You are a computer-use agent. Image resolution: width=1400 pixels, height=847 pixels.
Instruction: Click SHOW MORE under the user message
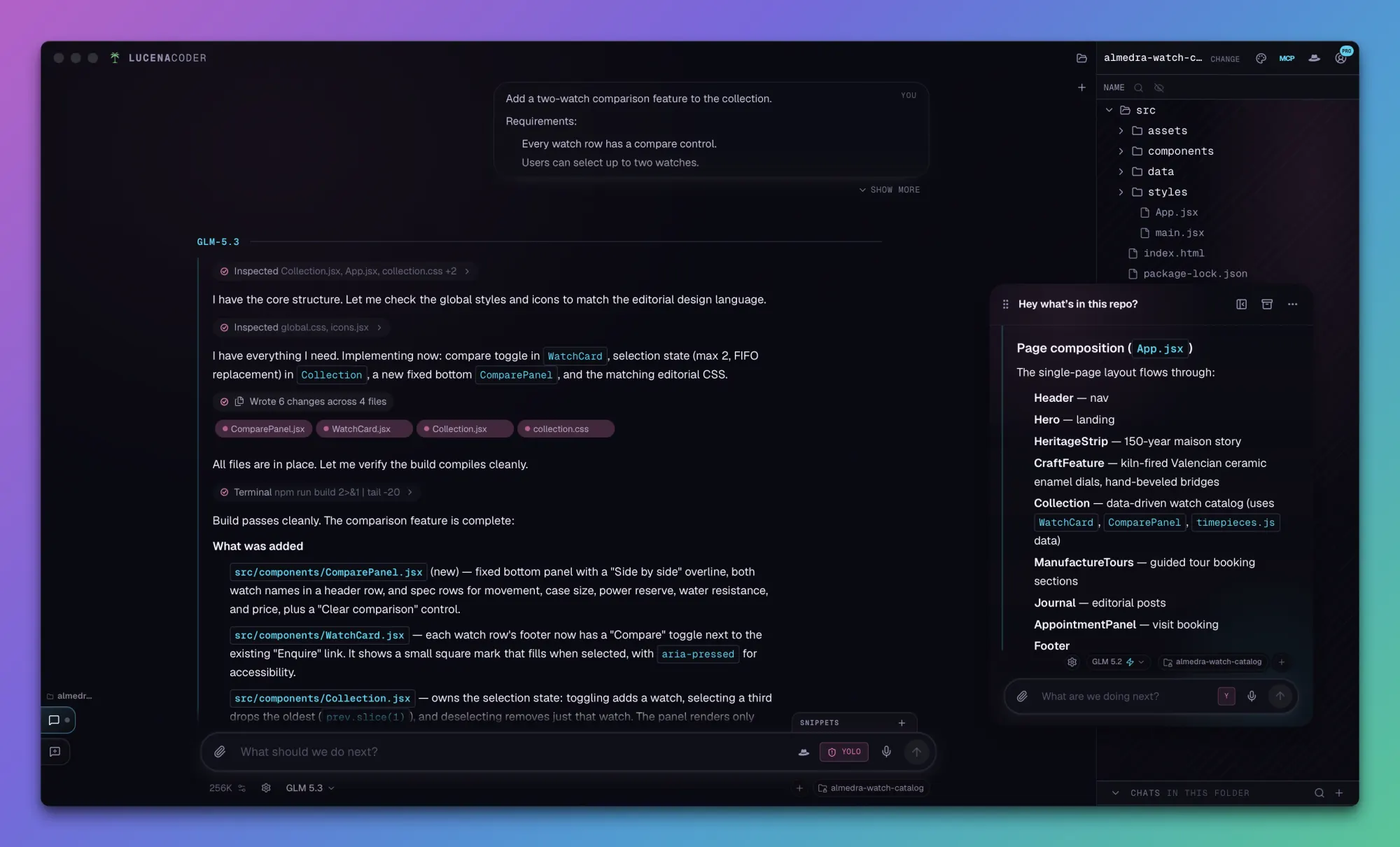click(x=889, y=190)
